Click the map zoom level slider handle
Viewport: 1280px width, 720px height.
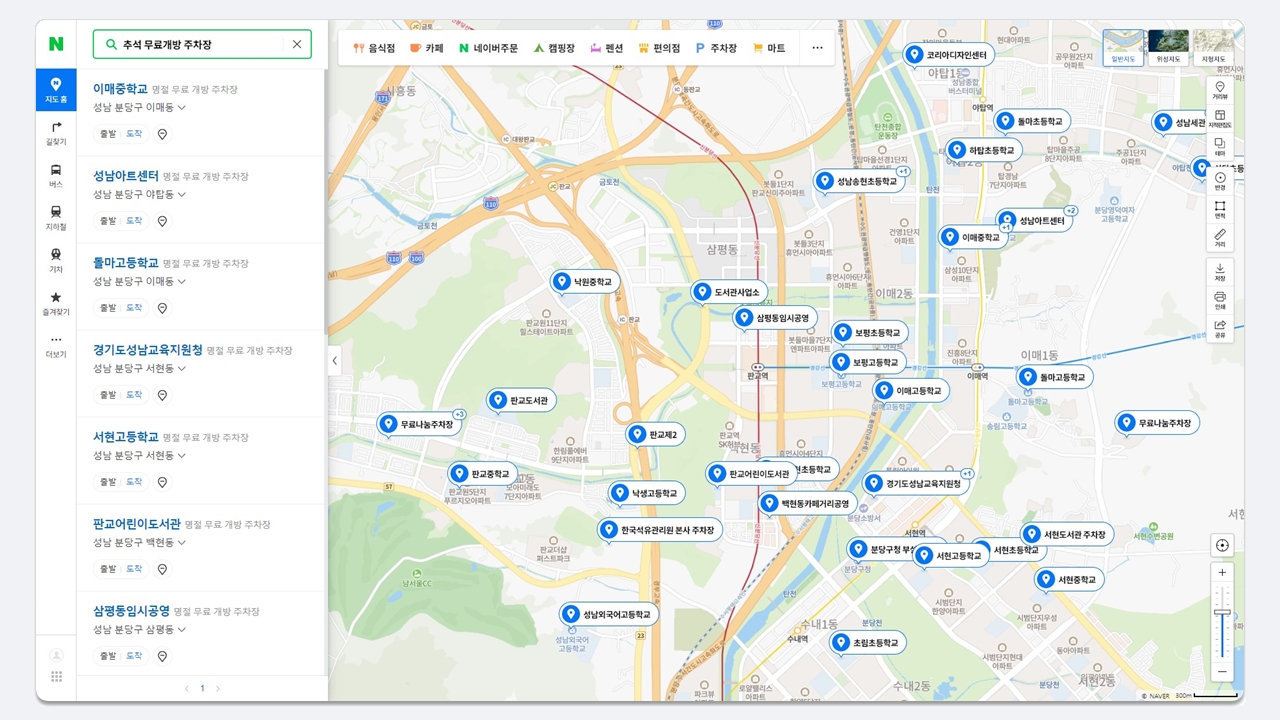[1222, 612]
